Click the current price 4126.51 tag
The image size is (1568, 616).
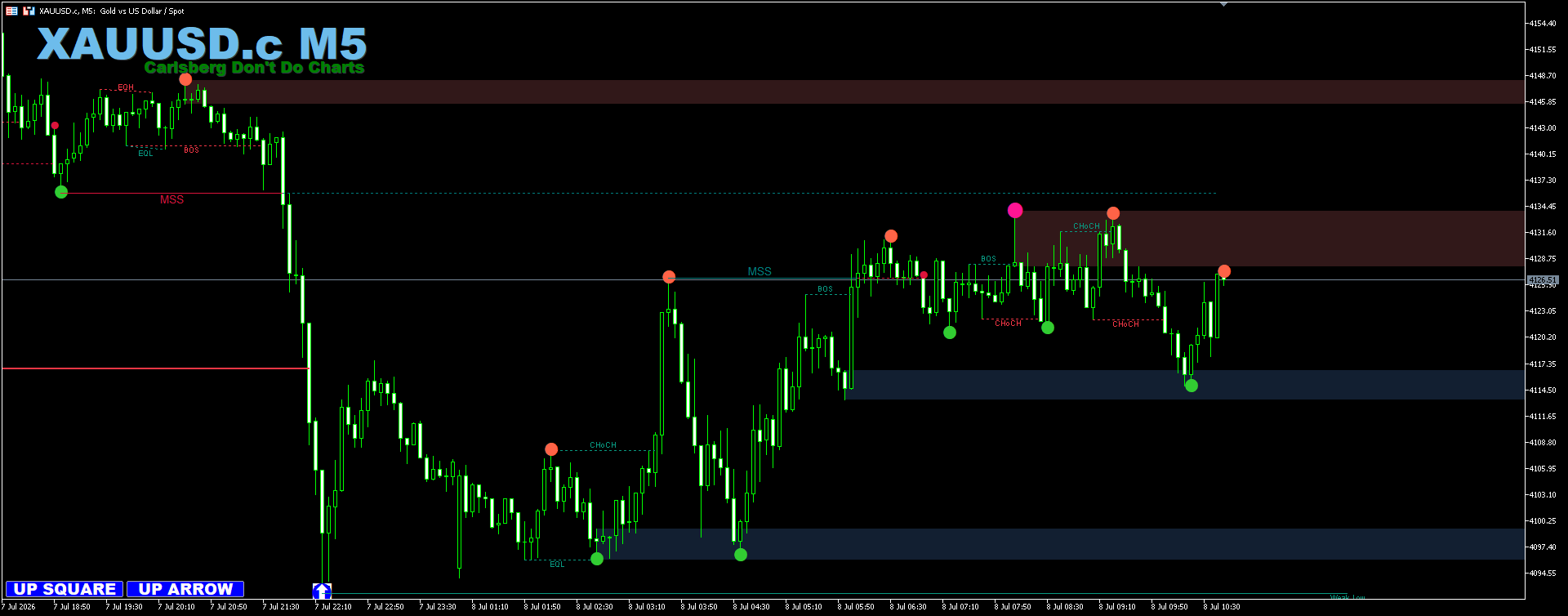[1543, 280]
